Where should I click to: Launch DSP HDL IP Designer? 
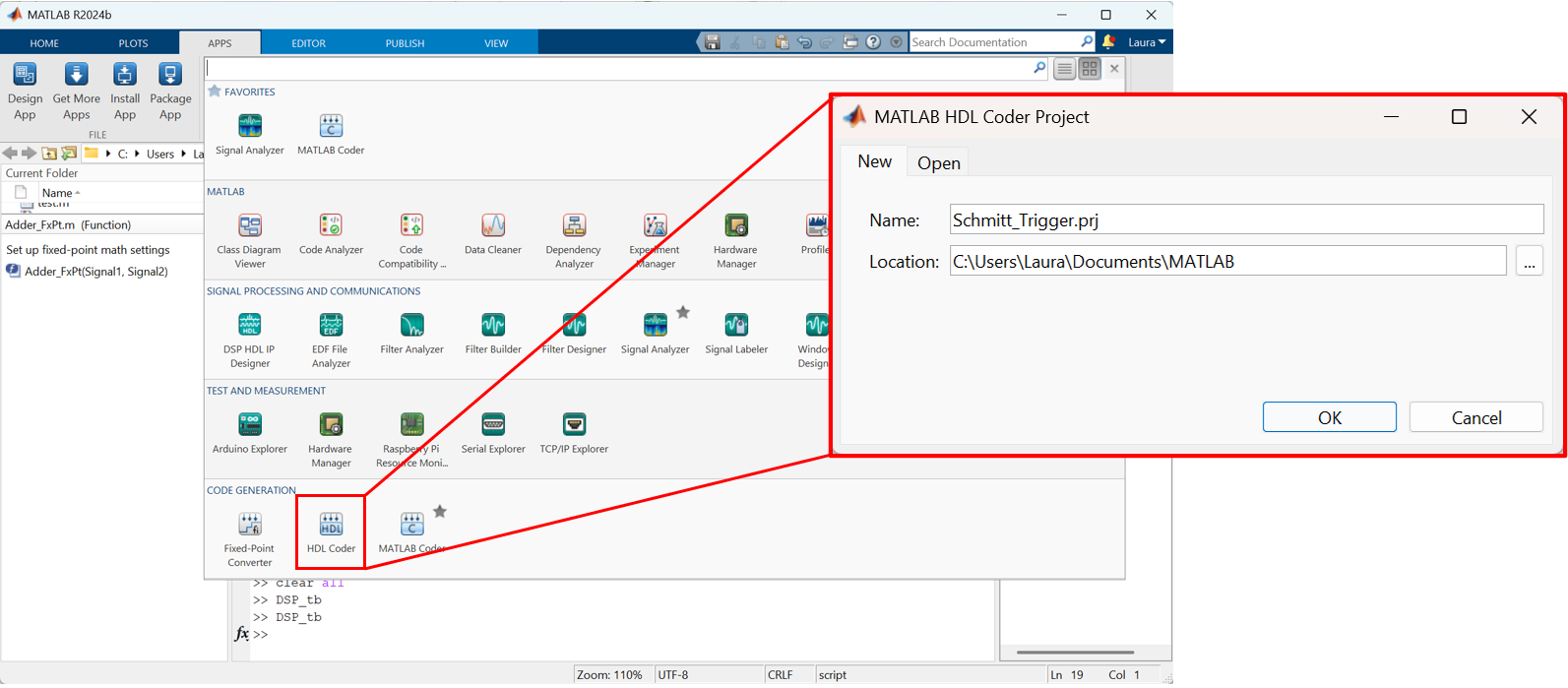click(250, 340)
